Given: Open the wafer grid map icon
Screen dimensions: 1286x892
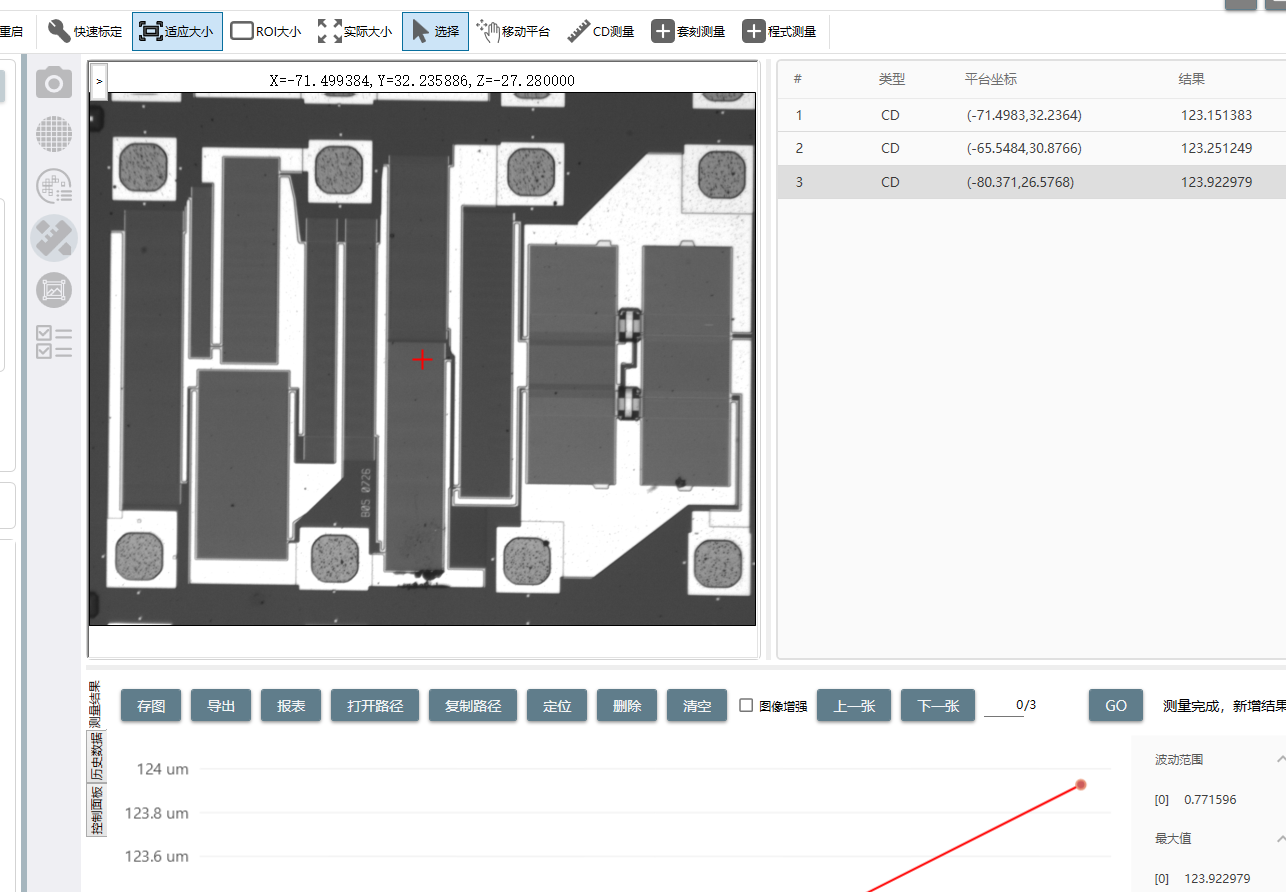Looking at the screenshot, I should [x=54, y=134].
